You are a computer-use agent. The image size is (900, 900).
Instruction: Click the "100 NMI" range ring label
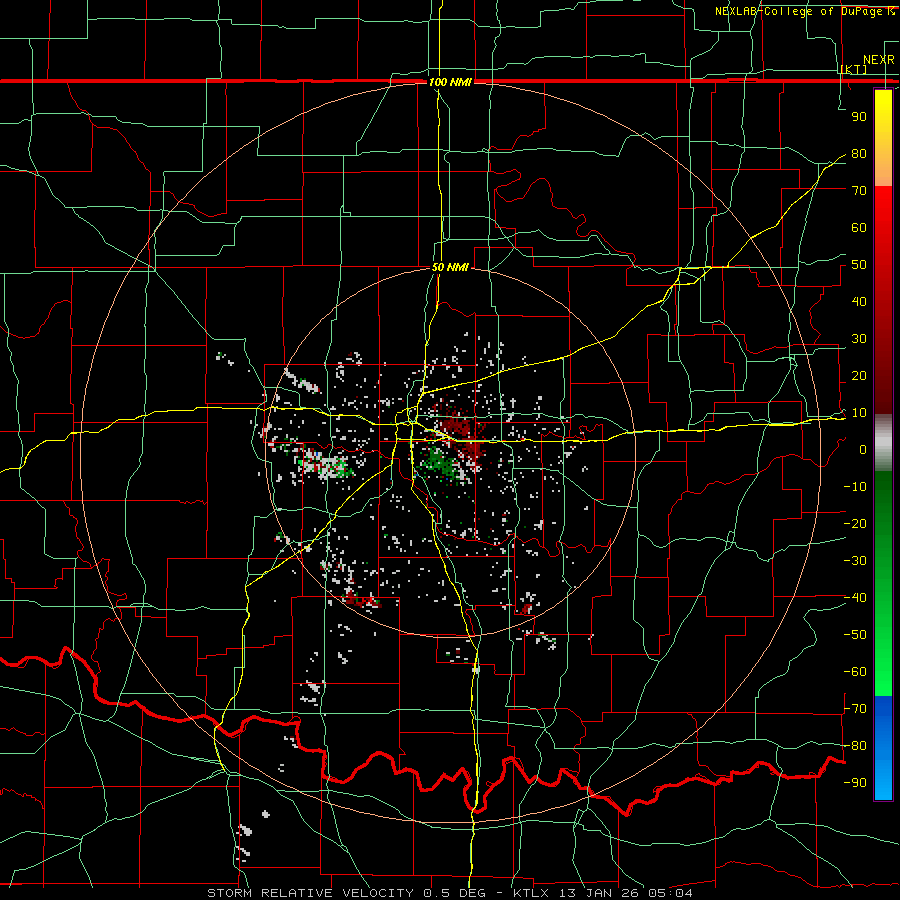[x=450, y=82]
